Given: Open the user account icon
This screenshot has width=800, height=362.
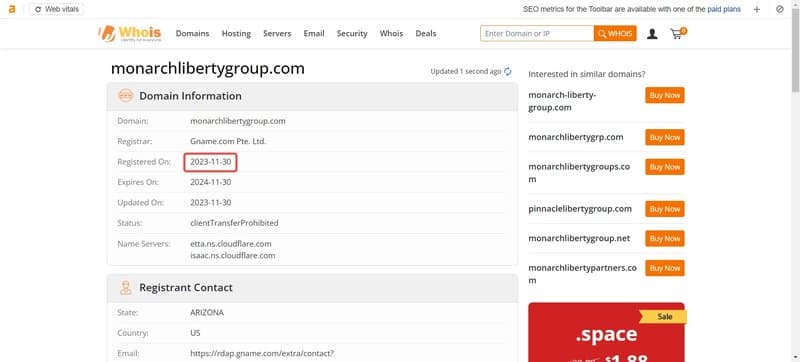Looking at the screenshot, I should pyautogui.click(x=652, y=34).
